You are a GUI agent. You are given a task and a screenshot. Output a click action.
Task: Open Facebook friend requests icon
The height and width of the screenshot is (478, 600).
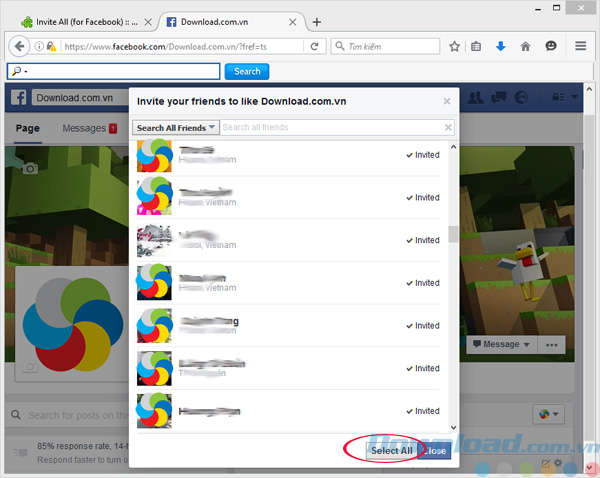[x=476, y=98]
